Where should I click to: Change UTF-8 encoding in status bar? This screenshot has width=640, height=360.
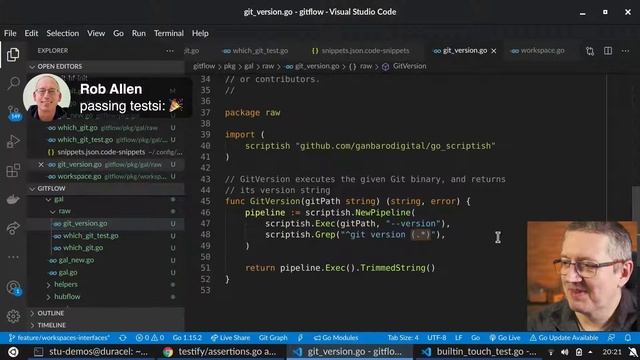pos(437,338)
